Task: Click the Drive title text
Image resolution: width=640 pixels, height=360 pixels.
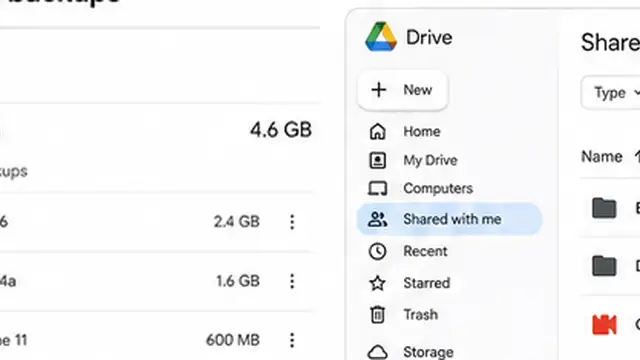Action: coord(429,38)
